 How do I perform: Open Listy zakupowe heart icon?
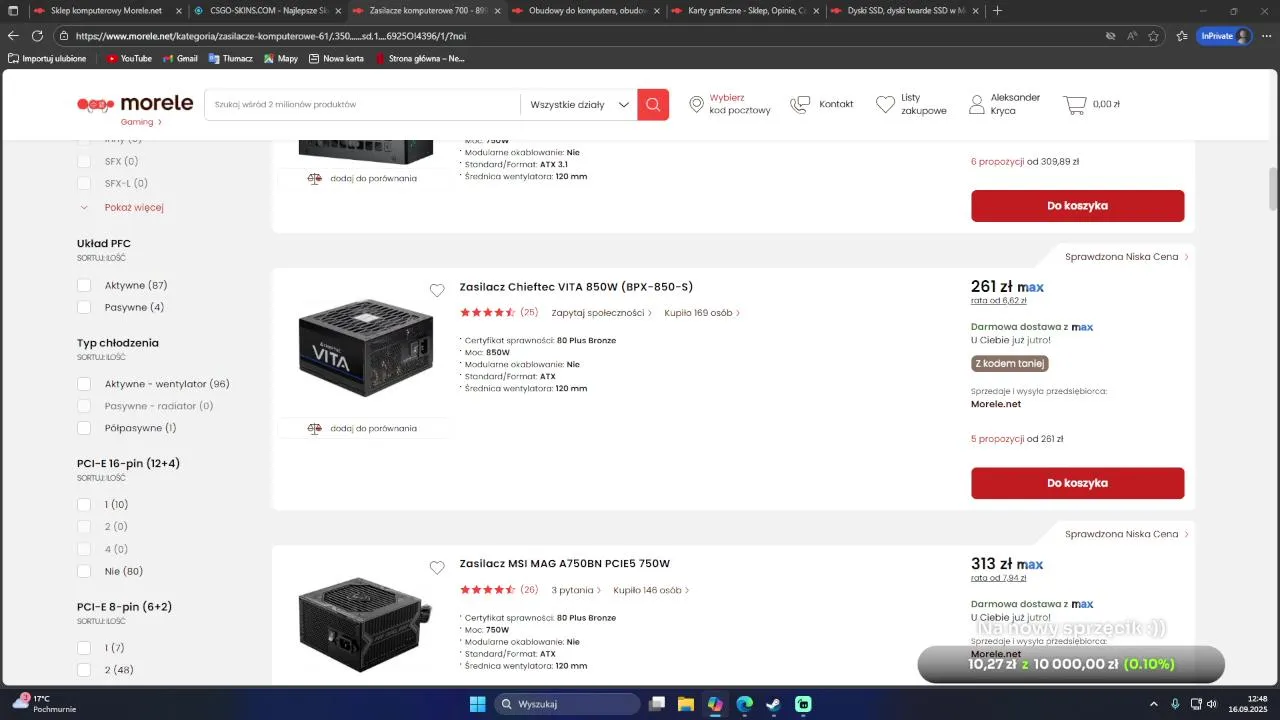pos(885,104)
